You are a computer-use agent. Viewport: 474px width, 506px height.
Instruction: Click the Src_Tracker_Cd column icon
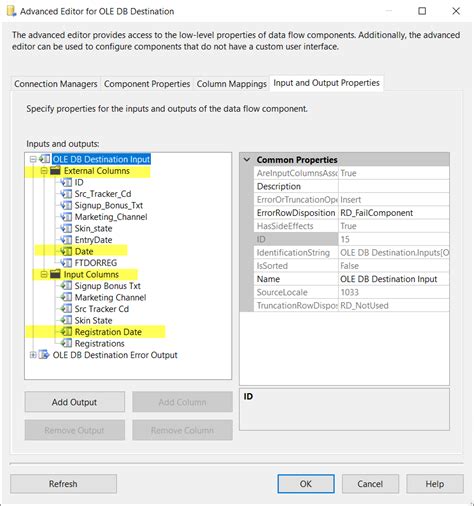[66, 194]
